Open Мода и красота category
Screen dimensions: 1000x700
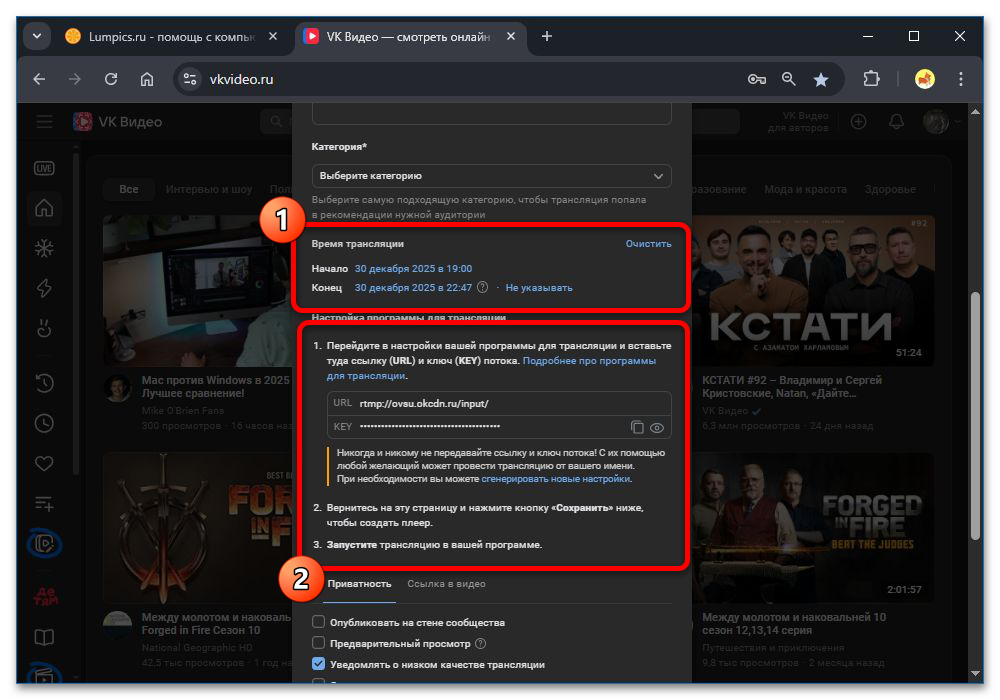pos(805,189)
